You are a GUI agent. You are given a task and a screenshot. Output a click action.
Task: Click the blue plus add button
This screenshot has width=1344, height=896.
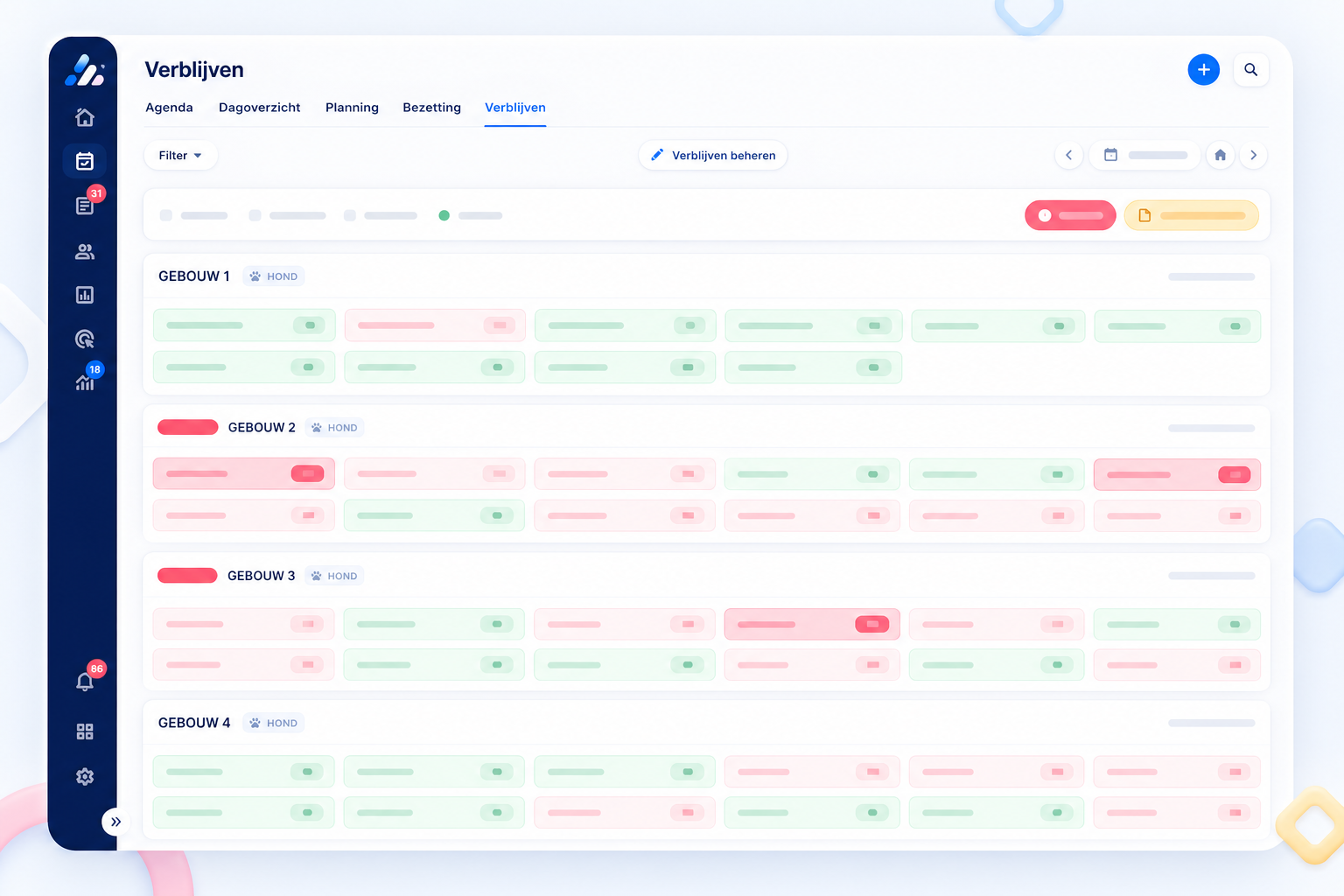point(1204,70)
